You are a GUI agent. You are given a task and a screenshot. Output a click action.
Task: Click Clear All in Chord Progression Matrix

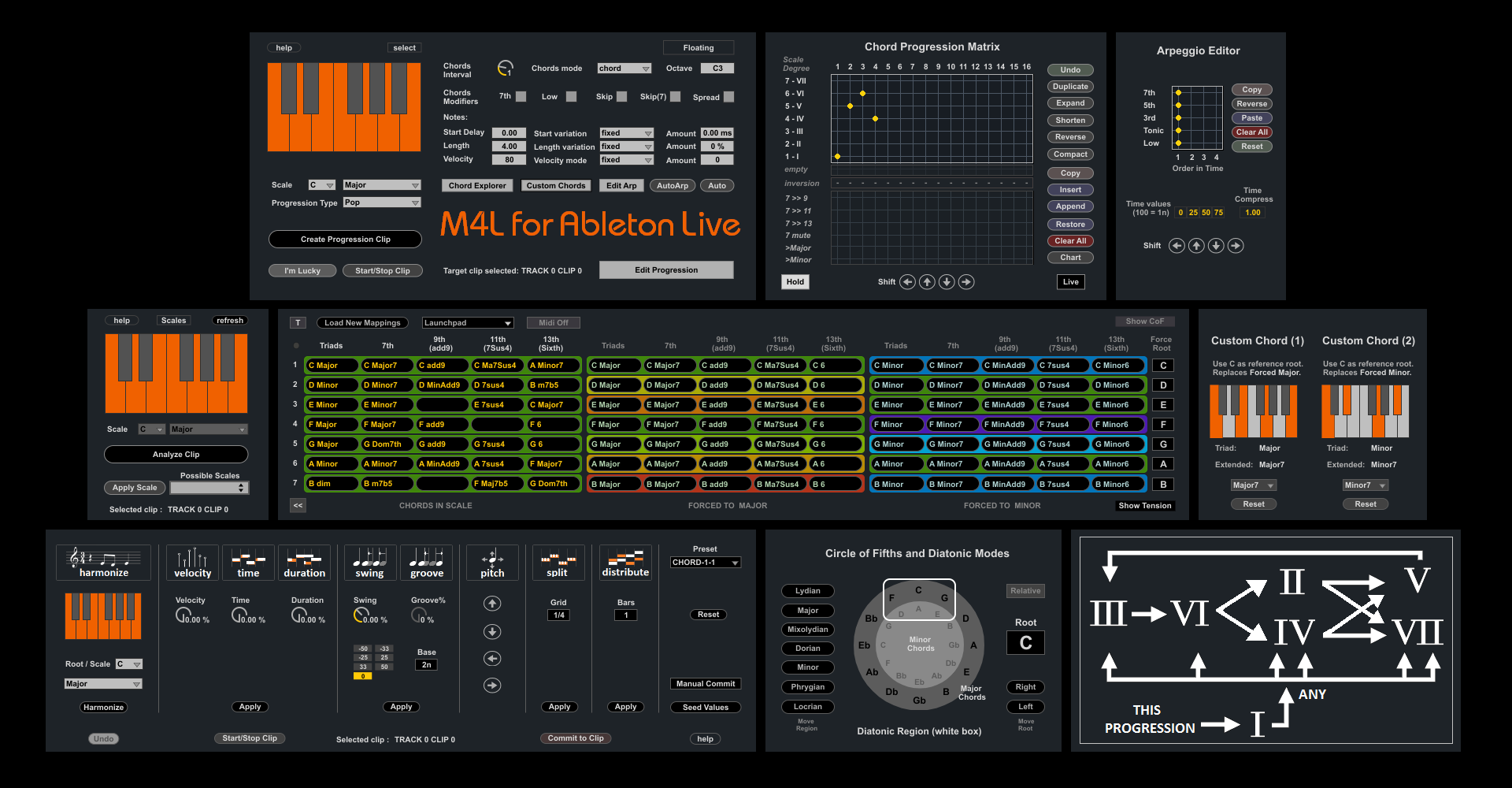coord(1070,241)
